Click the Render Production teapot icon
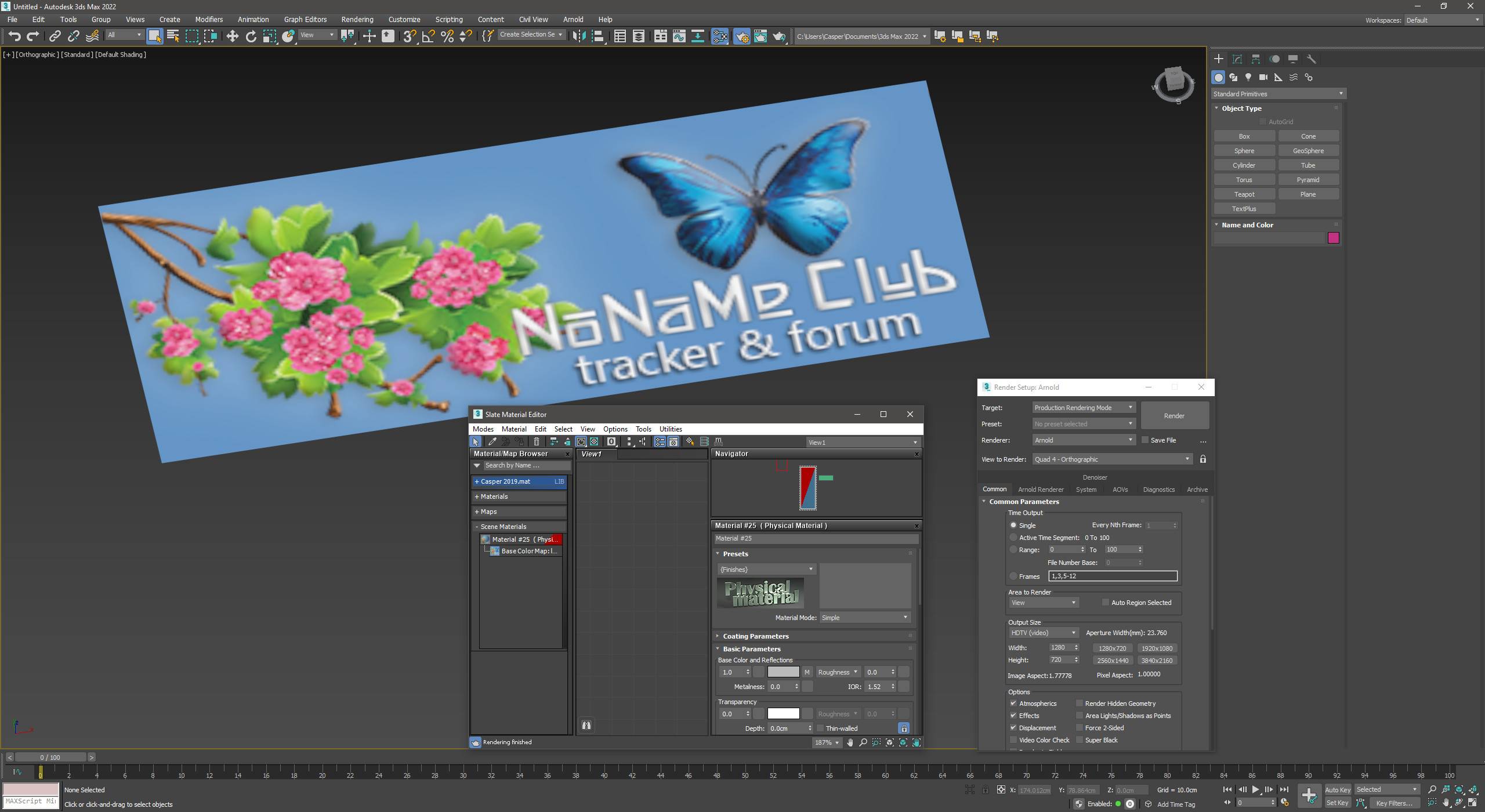The width and height of the screenshot is (1485, 812). [x=779, y=36]
